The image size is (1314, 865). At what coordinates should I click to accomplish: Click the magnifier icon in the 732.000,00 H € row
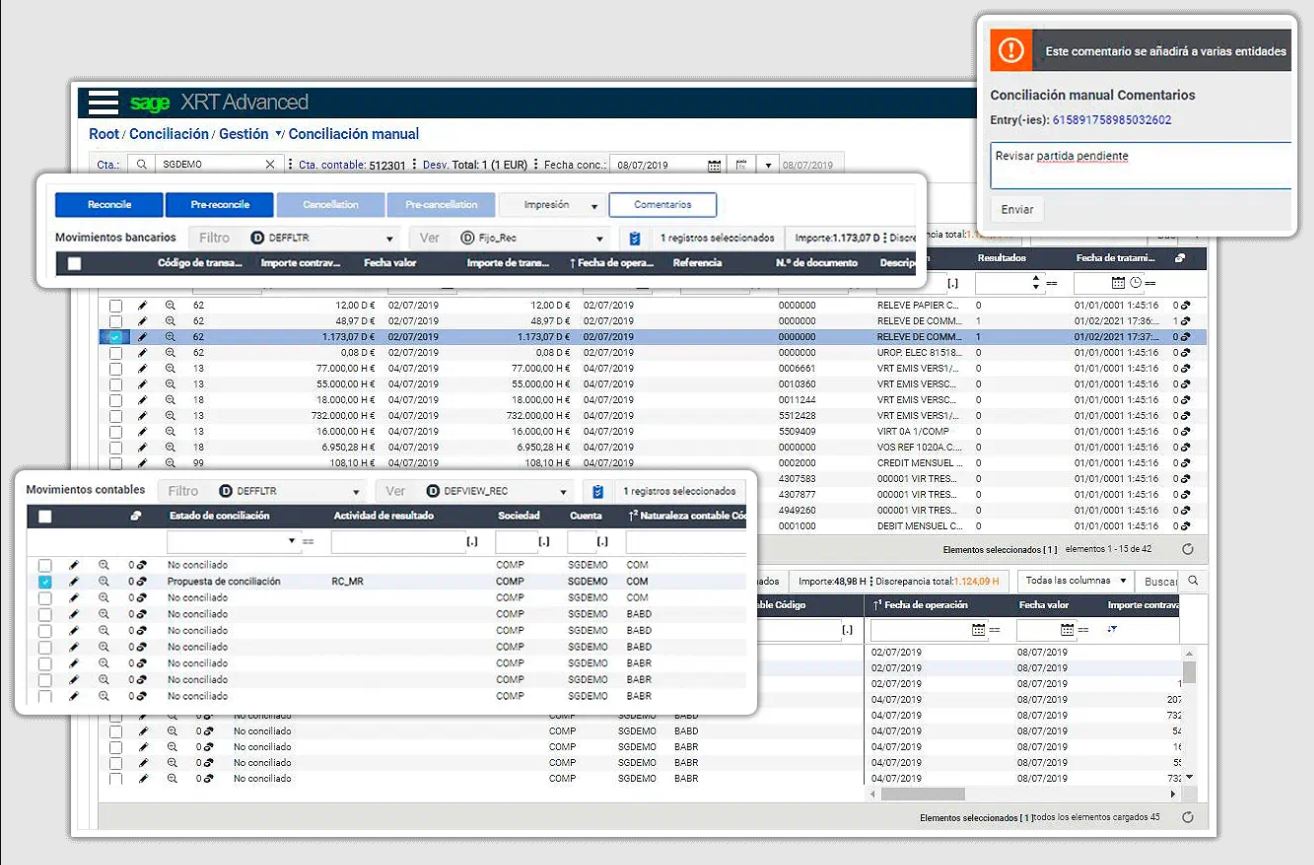[170, 416]
